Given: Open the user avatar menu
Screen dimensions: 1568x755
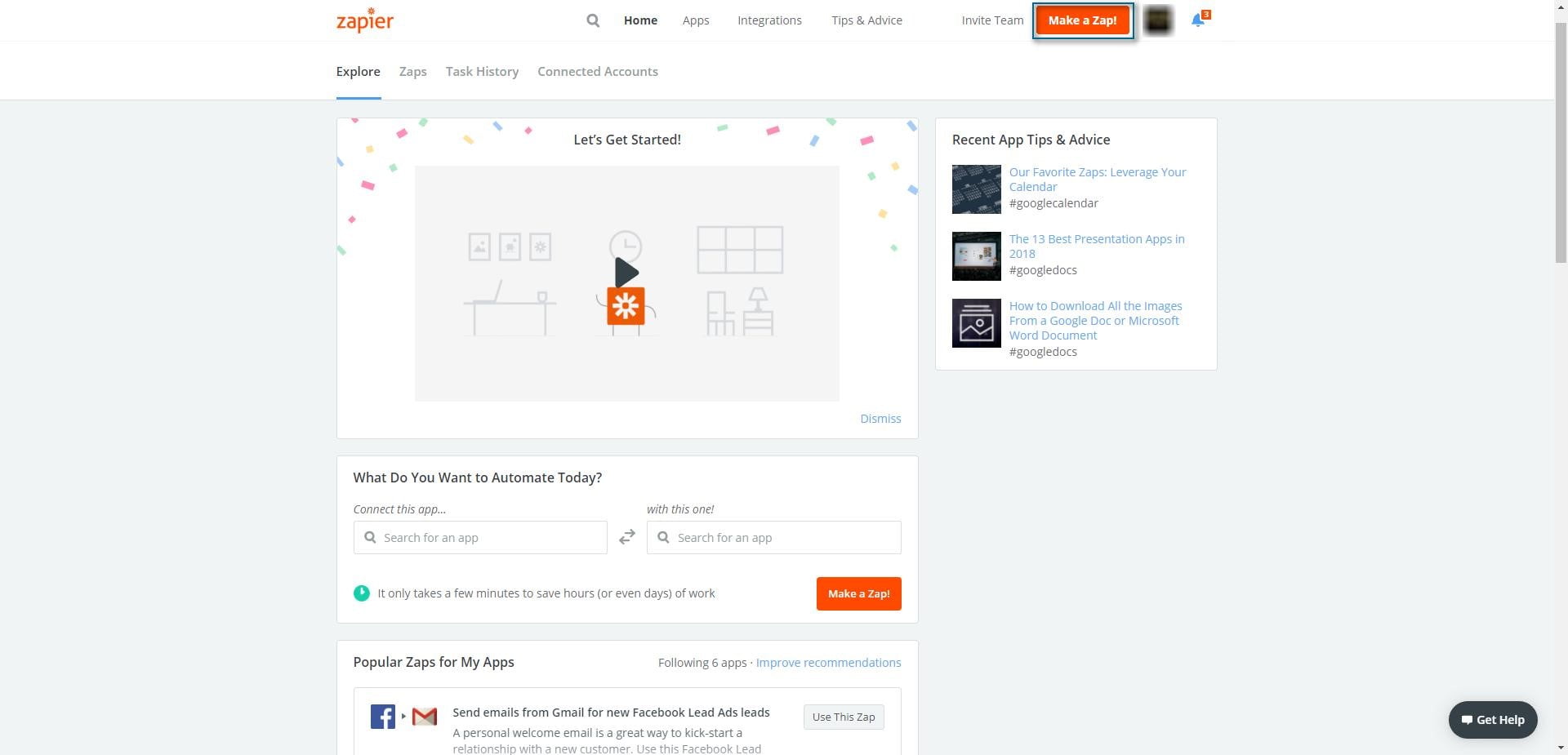Looking at the screenshot, I should [1158, 20].
